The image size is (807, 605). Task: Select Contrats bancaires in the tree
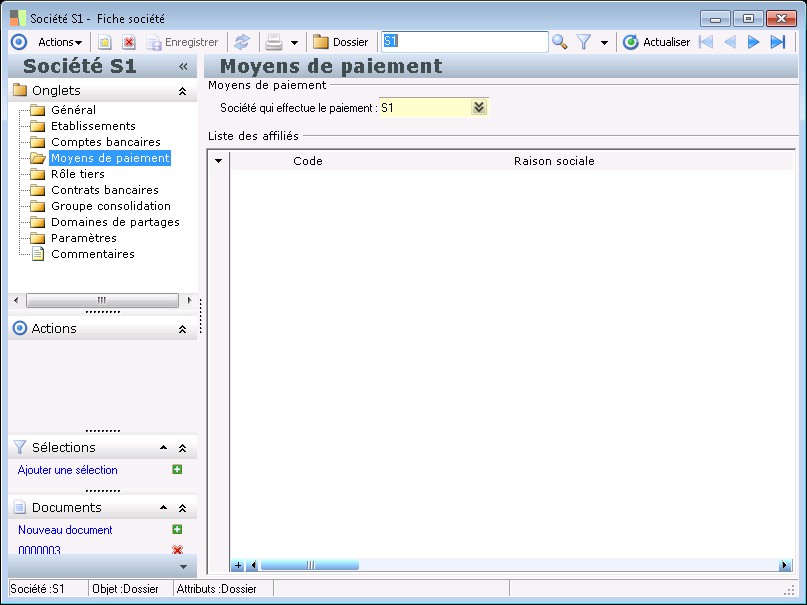pos(104,190)
